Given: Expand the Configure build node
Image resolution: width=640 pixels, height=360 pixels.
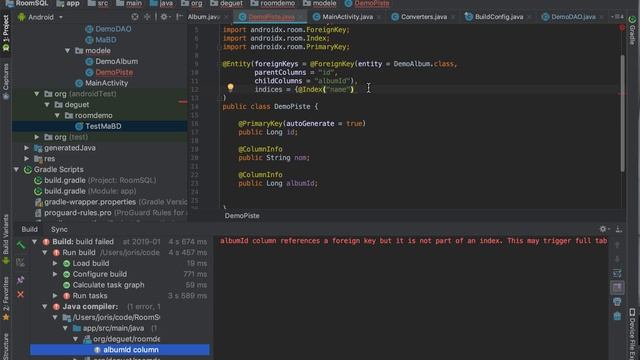Looking at the screenshot, I should coord(55,274).
